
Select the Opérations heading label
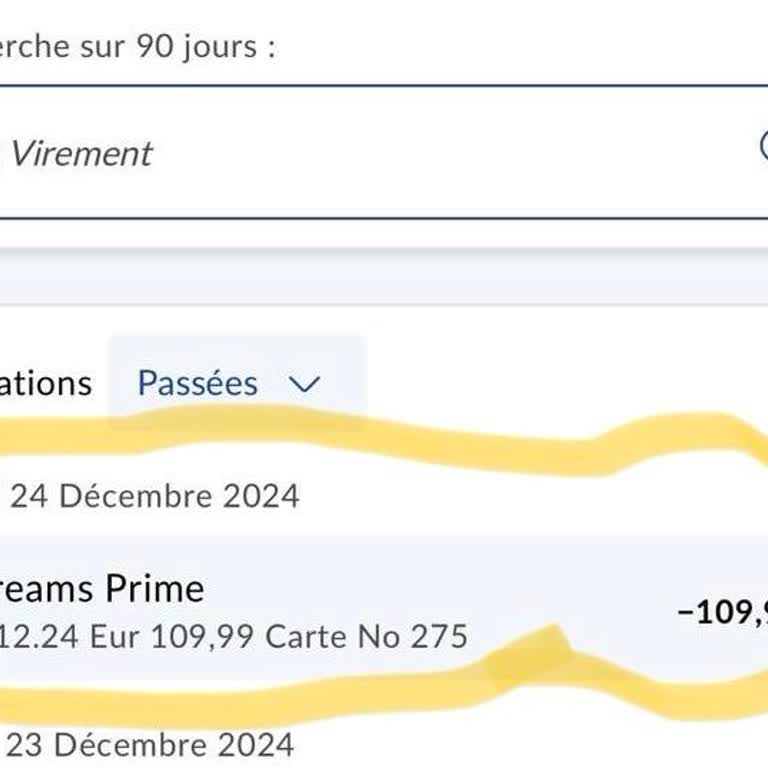[x=45, y=383]
